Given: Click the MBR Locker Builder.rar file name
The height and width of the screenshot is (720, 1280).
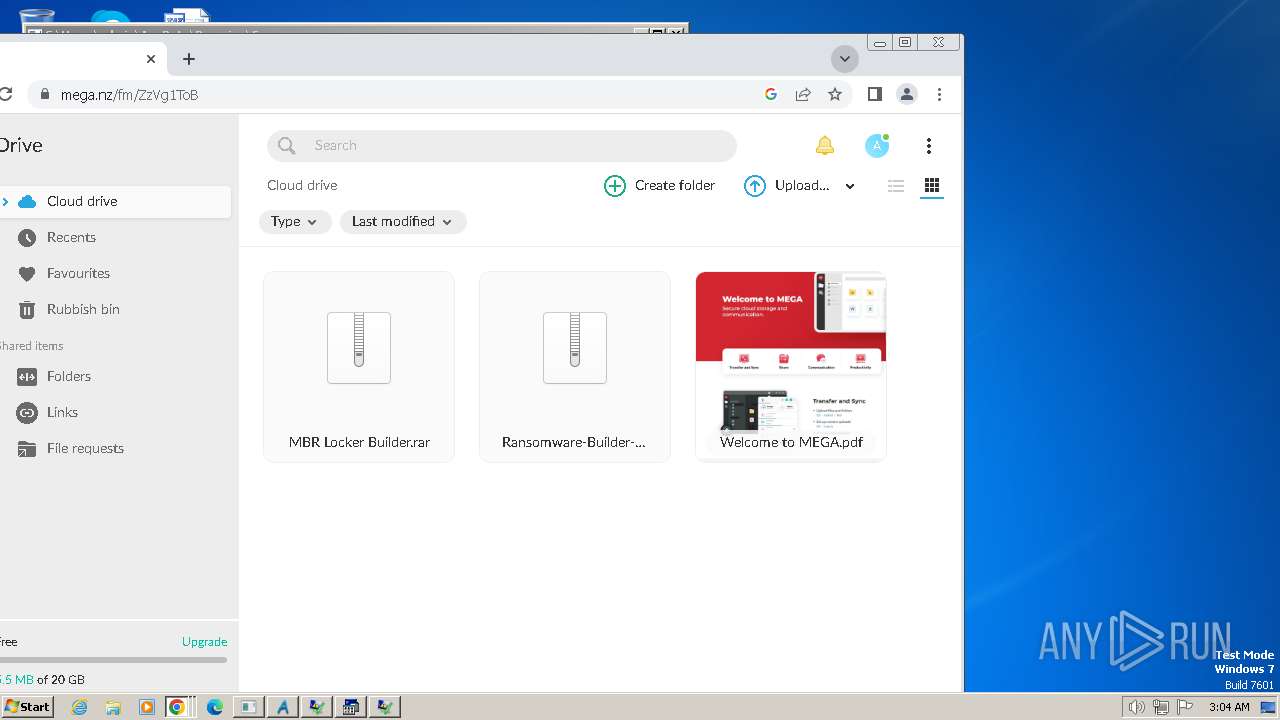Looking at the screenshot, I should coord(359,442).
